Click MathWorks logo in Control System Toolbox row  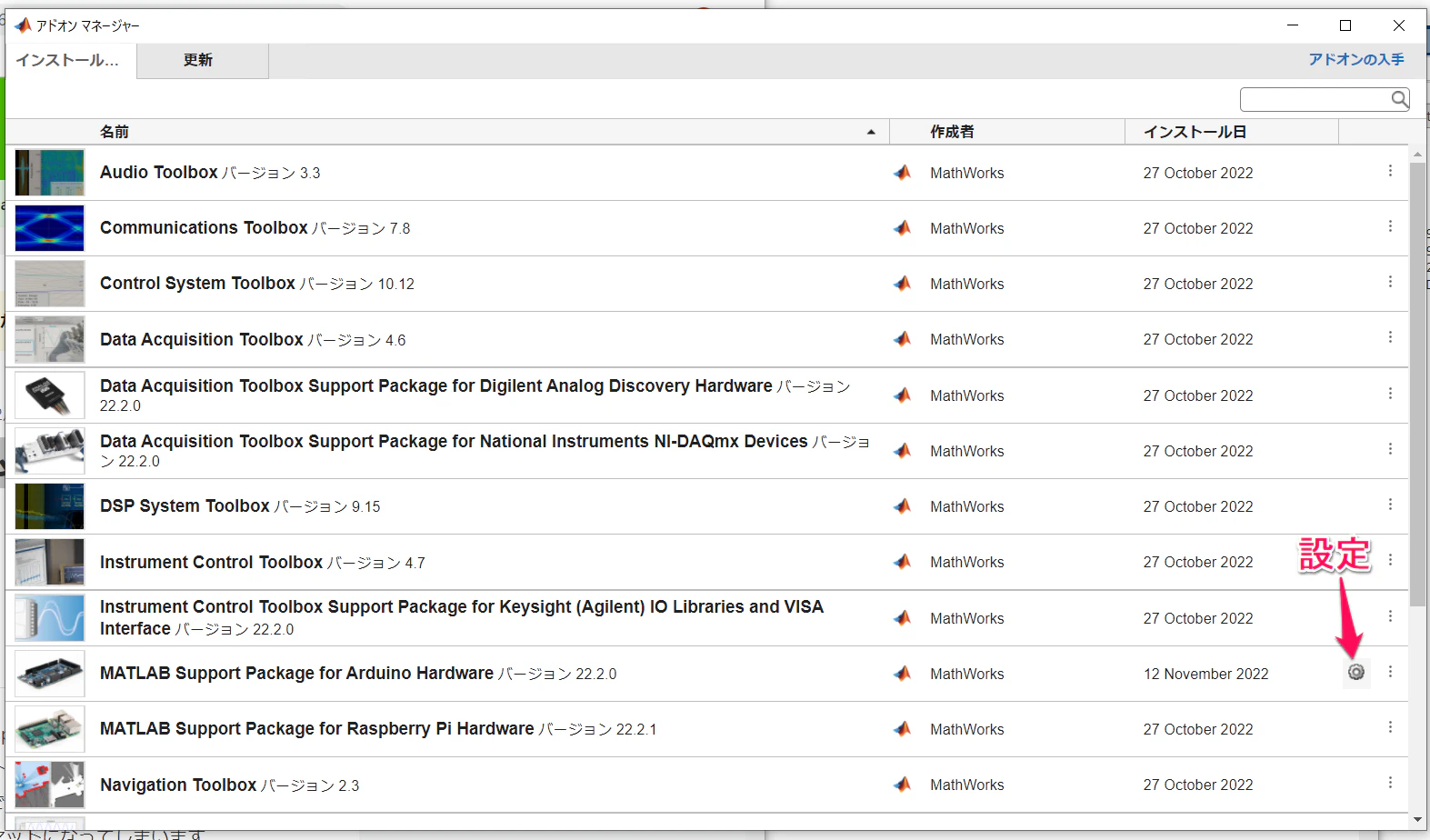[x=902, y=284]
